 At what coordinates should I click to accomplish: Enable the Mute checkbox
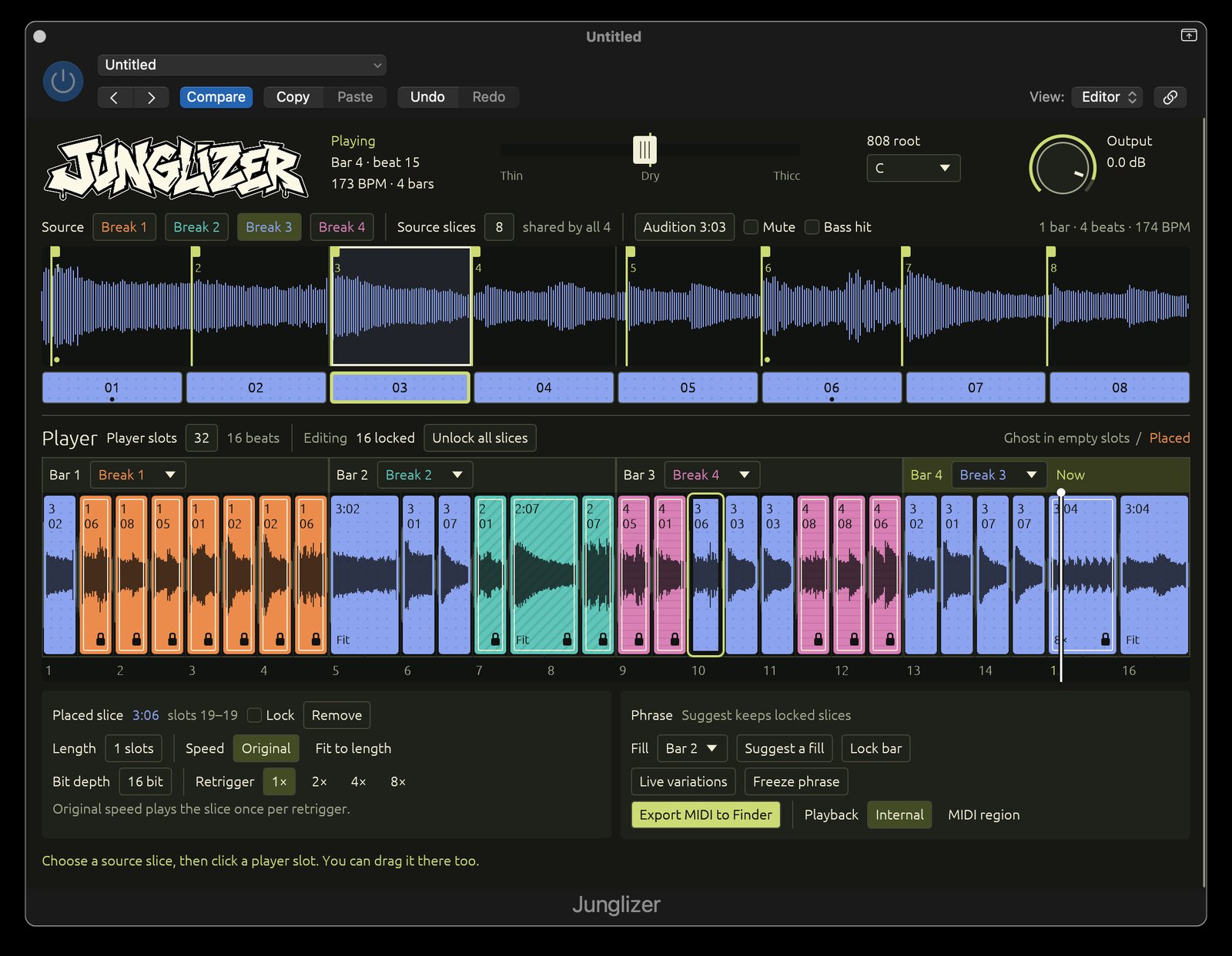point(751,227)
